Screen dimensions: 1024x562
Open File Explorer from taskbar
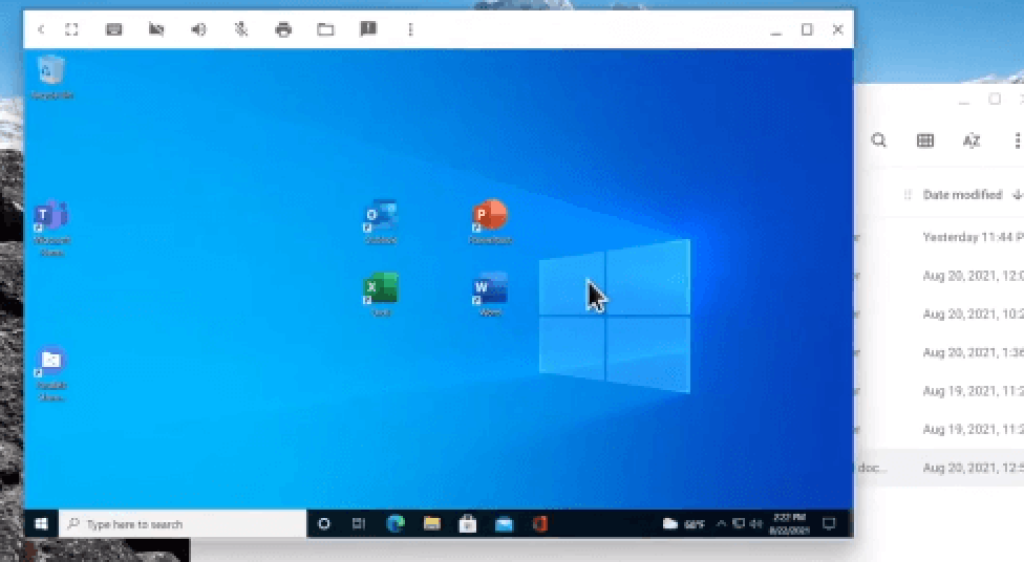[x=432, y=523]
